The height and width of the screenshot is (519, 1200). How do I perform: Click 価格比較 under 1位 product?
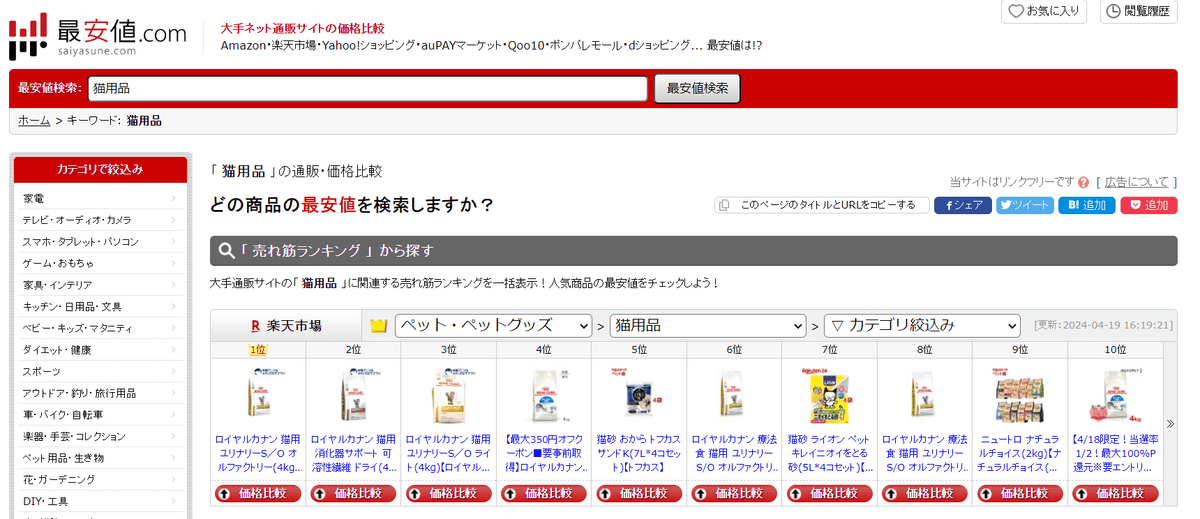258,493
